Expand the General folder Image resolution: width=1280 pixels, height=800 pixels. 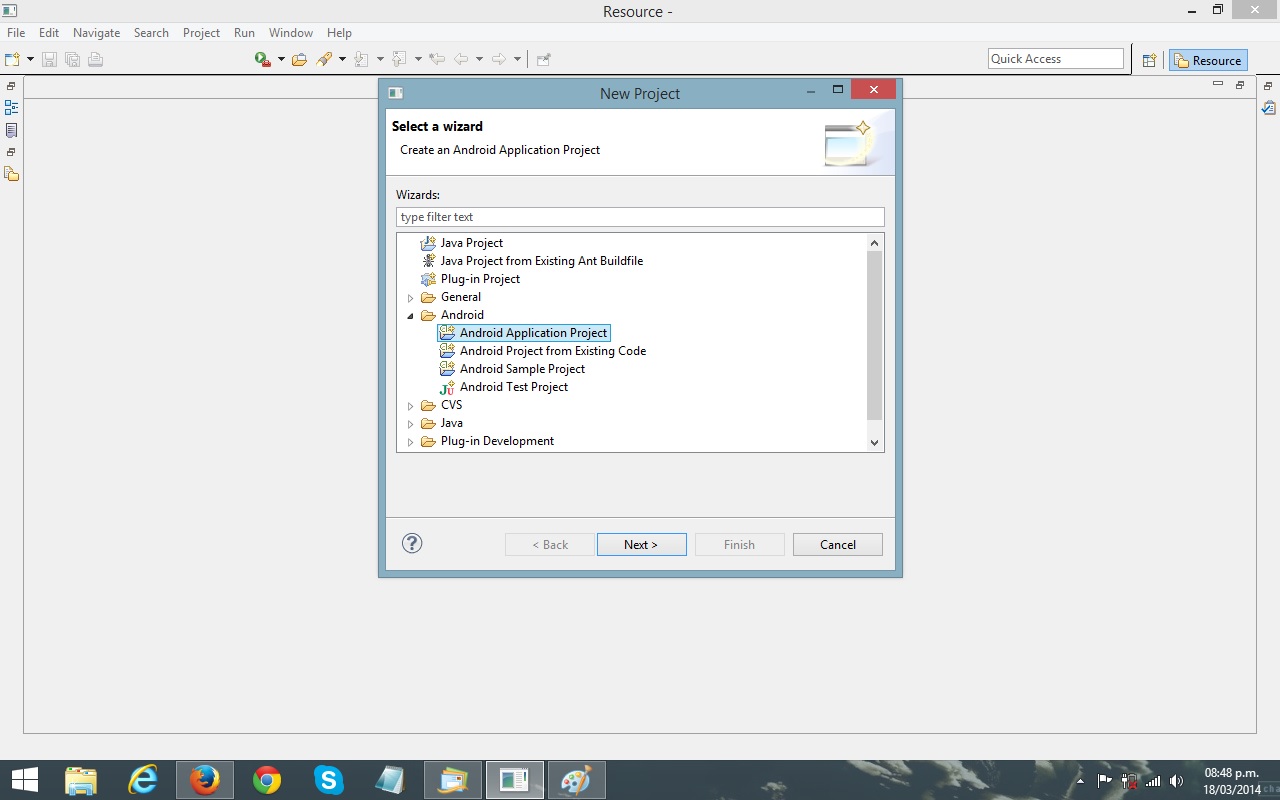coord(410,298)
